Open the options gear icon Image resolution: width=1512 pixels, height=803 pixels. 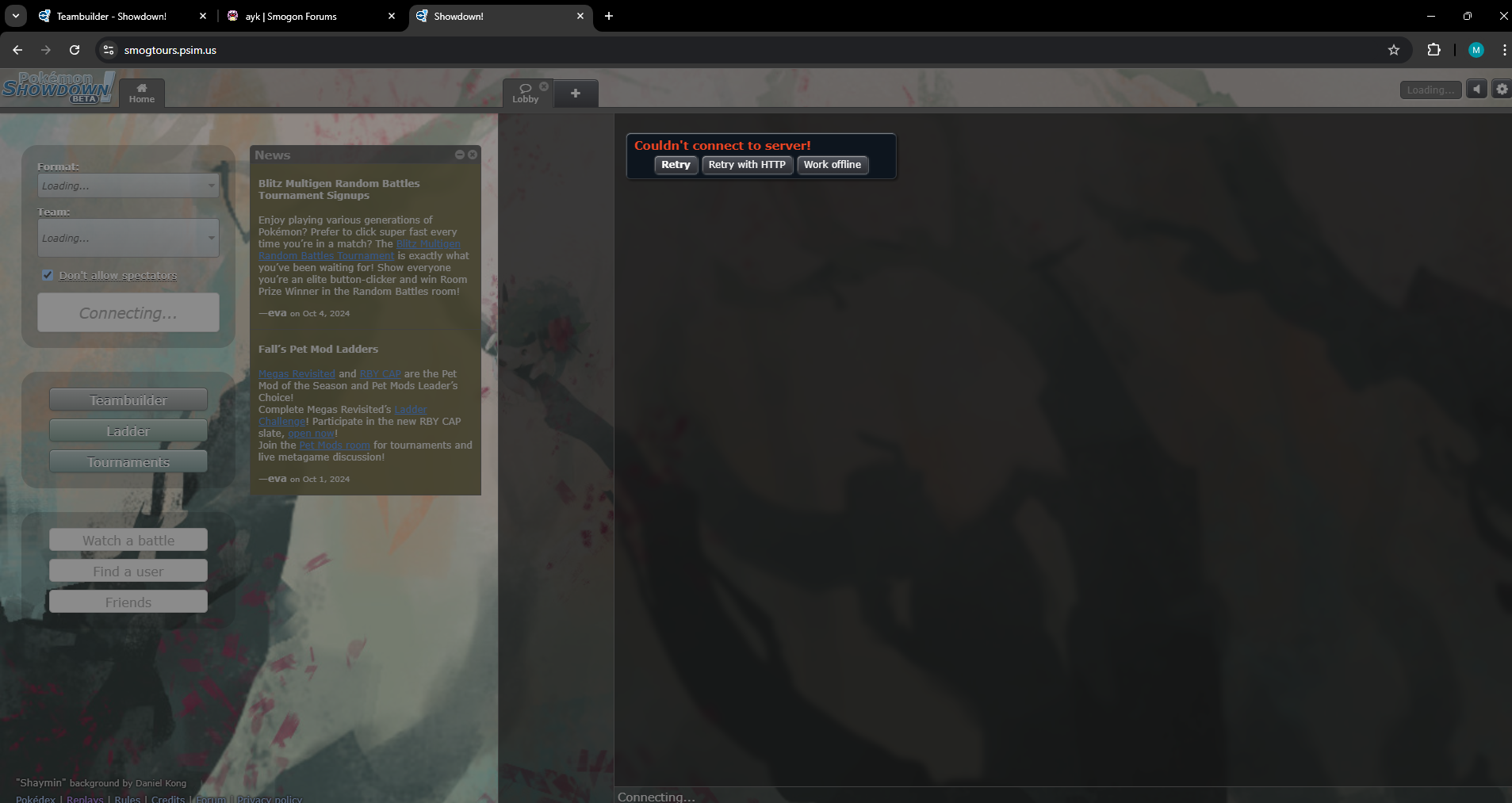coord(1502,90)
